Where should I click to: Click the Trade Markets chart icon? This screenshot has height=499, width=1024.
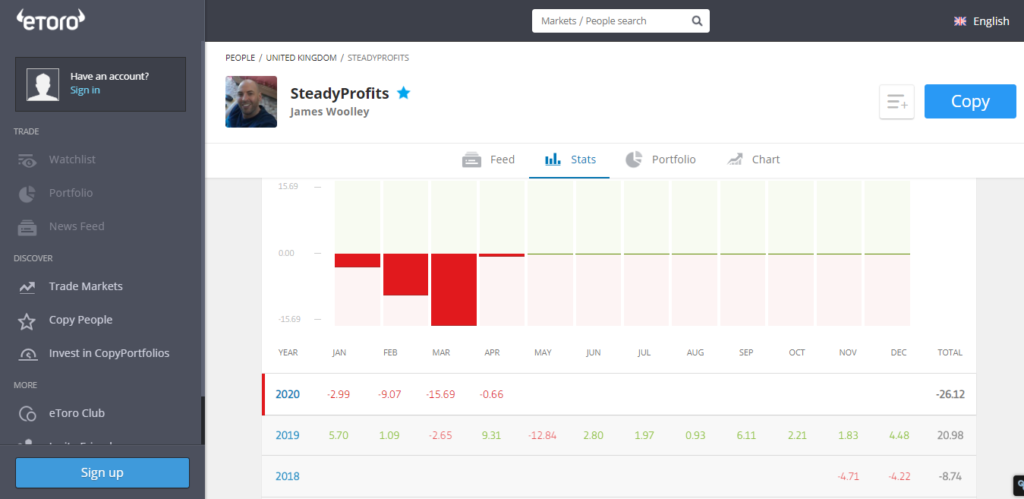[27, 287]
